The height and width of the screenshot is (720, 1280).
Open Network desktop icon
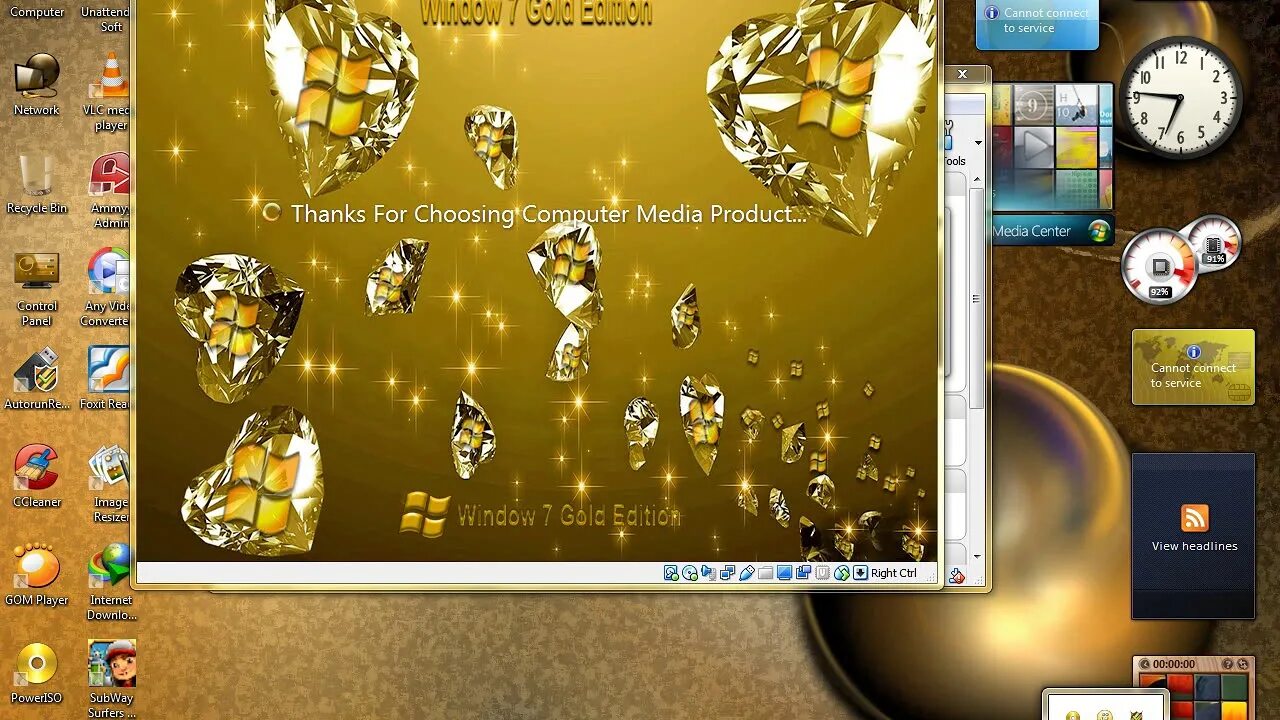37,86
